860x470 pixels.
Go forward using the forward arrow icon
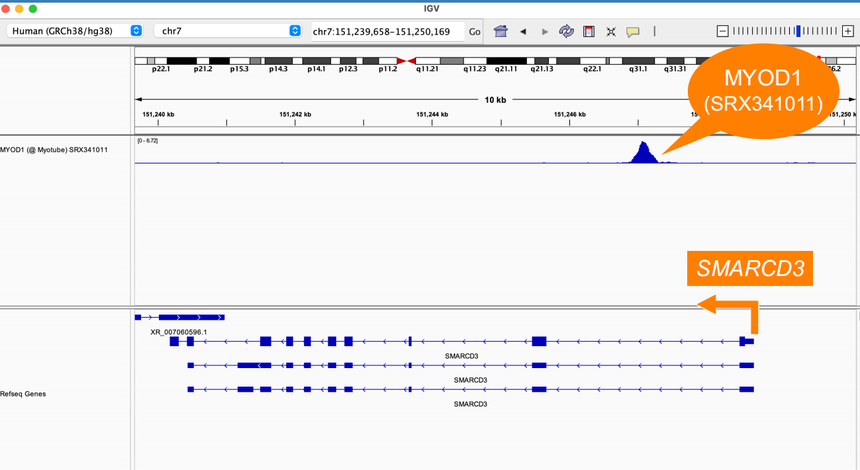[x=545, y=31]
